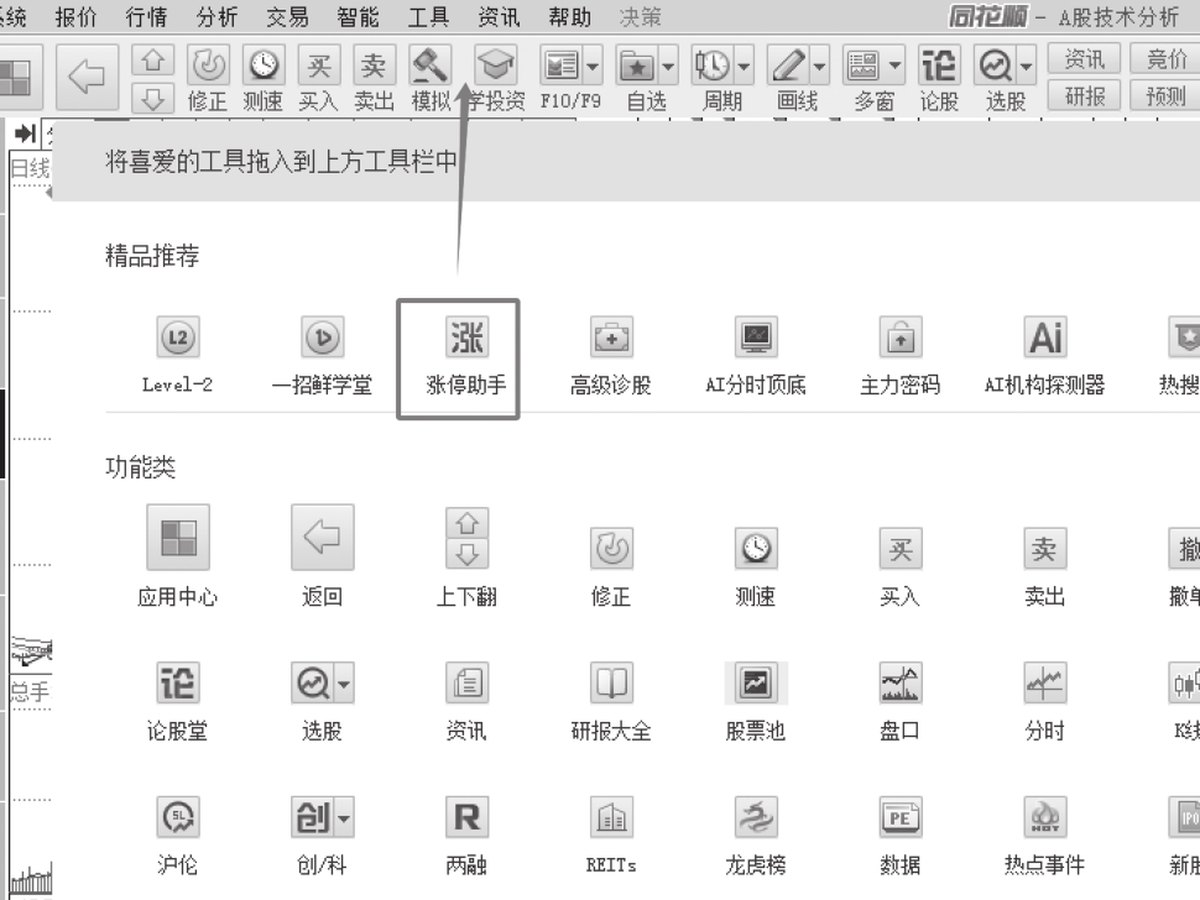Image resolution: width=1200 pixels, height=900 pixels.
Task: Select the 一招鲜学堂 tool icon
Action: (322, 339)
